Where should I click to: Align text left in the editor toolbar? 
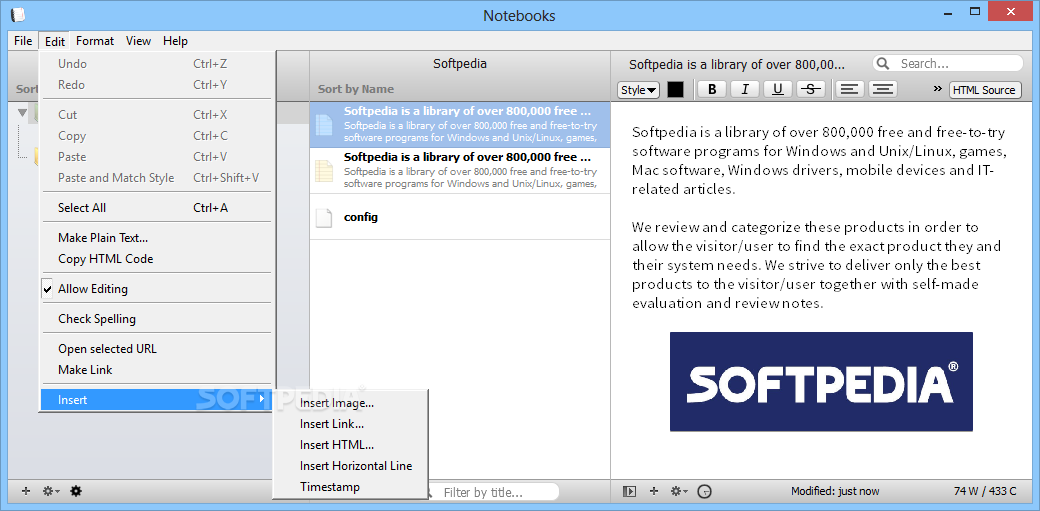click(x=849, y=90)
